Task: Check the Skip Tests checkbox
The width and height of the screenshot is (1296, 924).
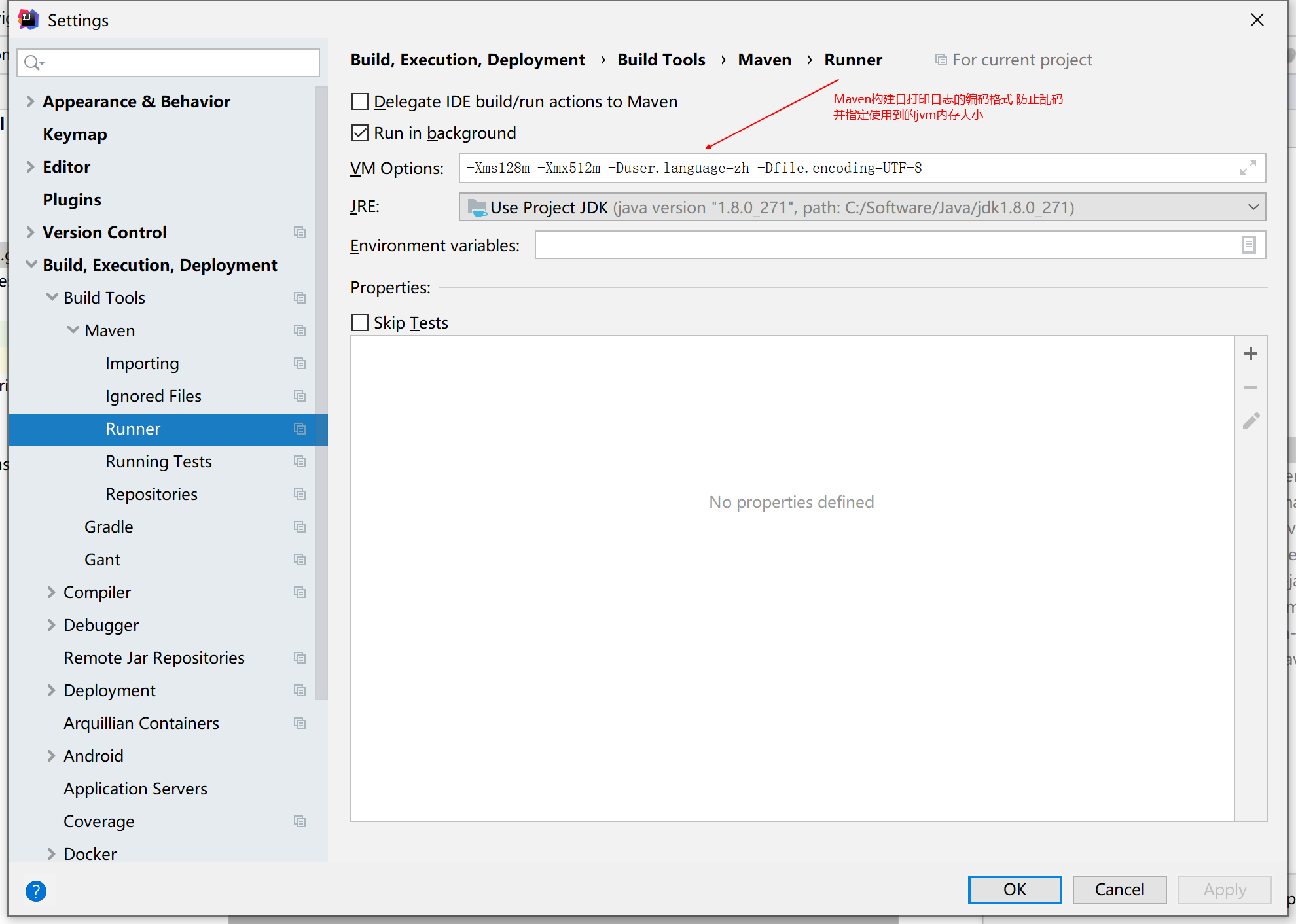Action: (360, 323)
